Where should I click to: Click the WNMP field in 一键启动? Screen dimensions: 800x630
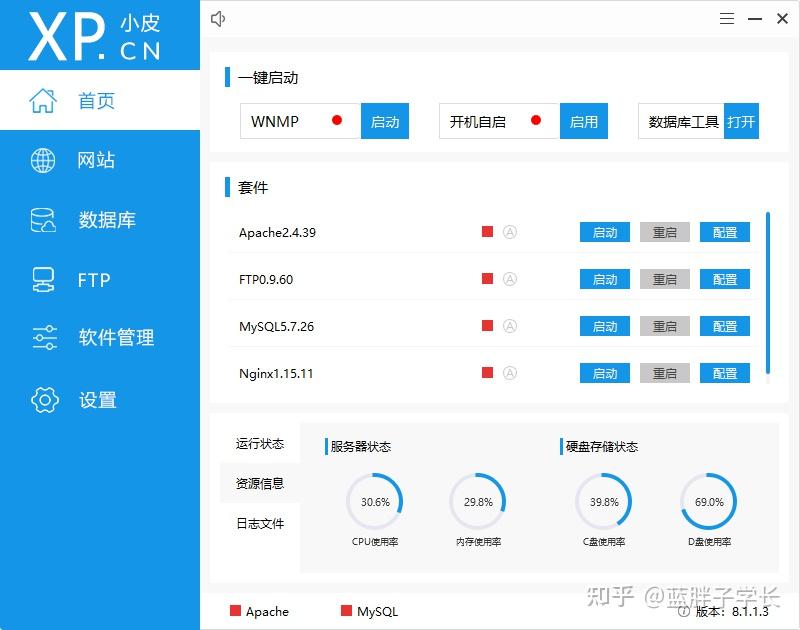click(301, 121)
